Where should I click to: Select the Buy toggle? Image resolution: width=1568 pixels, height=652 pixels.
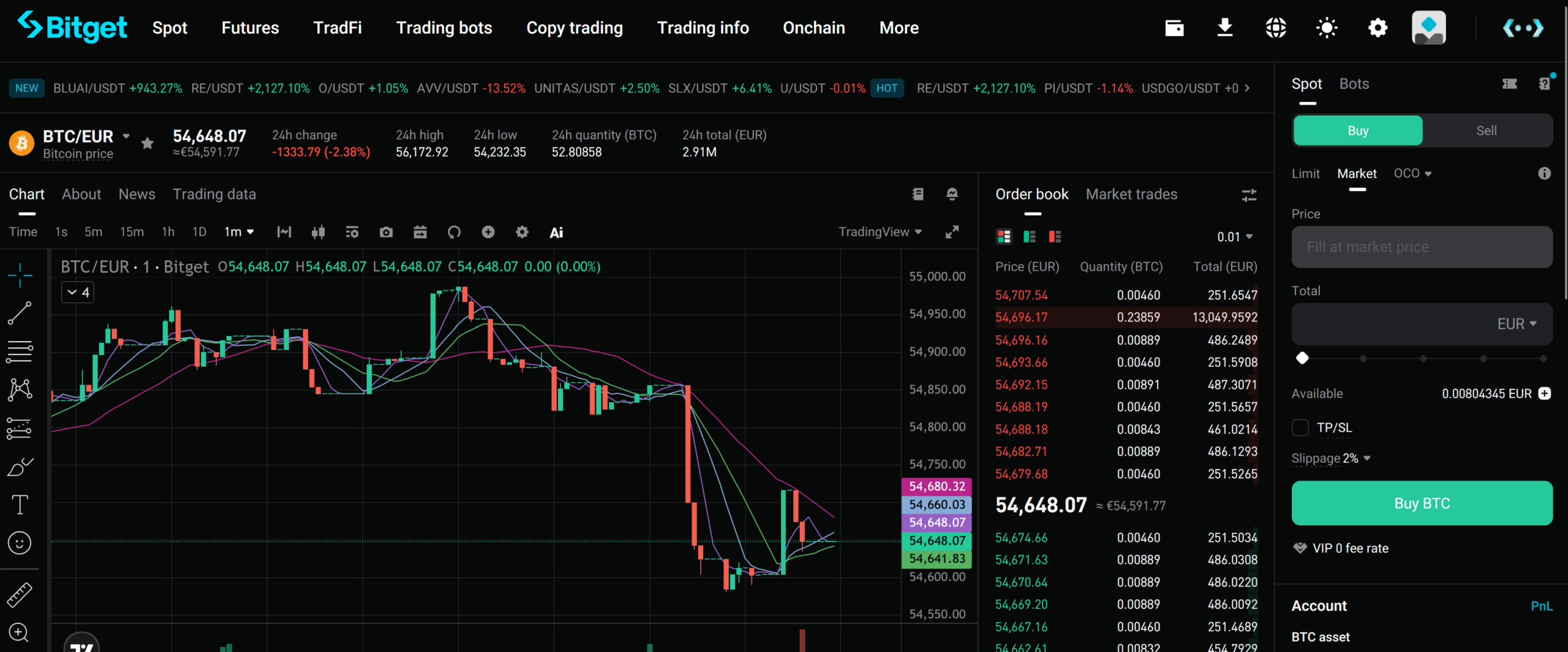1358,130
